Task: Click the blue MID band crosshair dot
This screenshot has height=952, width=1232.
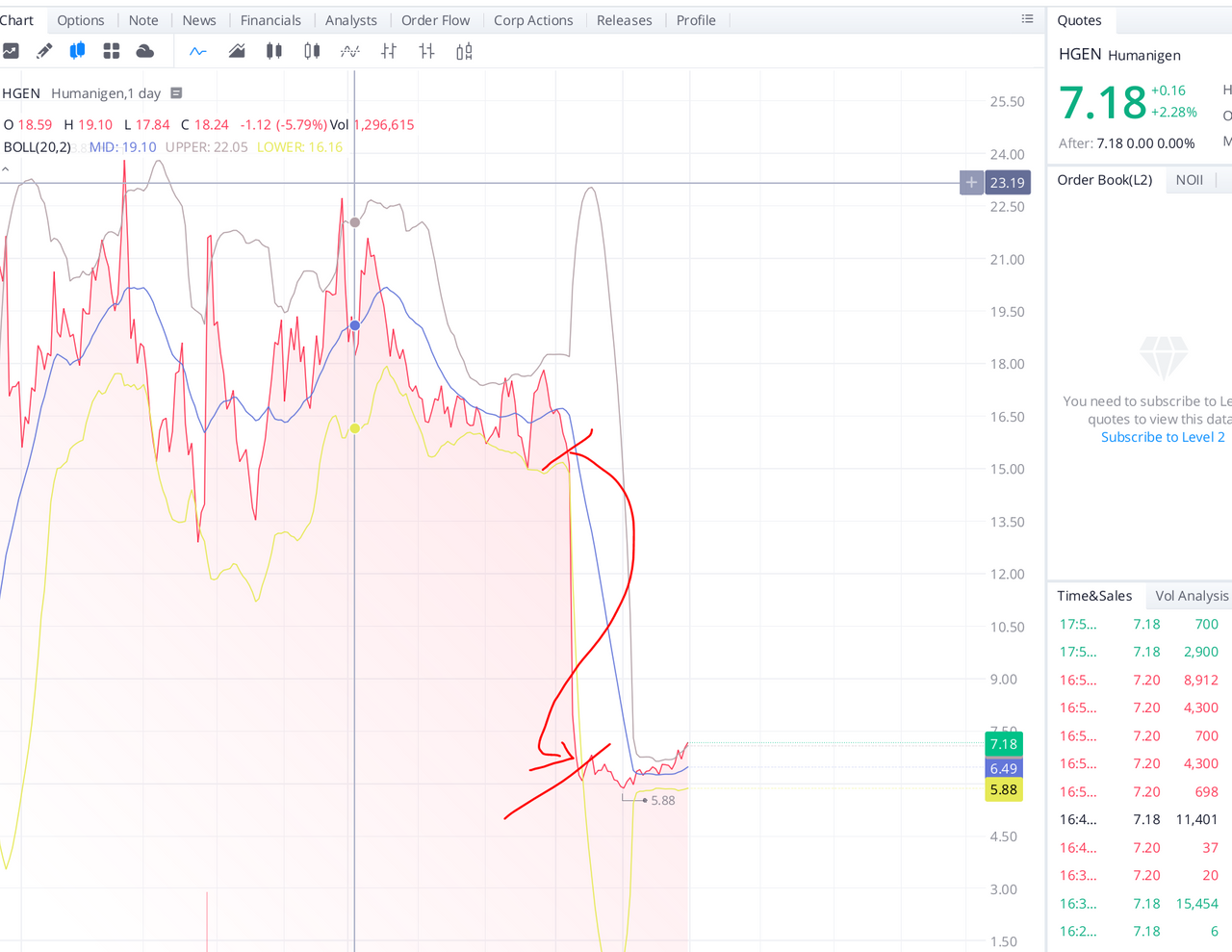Action: point(355,325)
